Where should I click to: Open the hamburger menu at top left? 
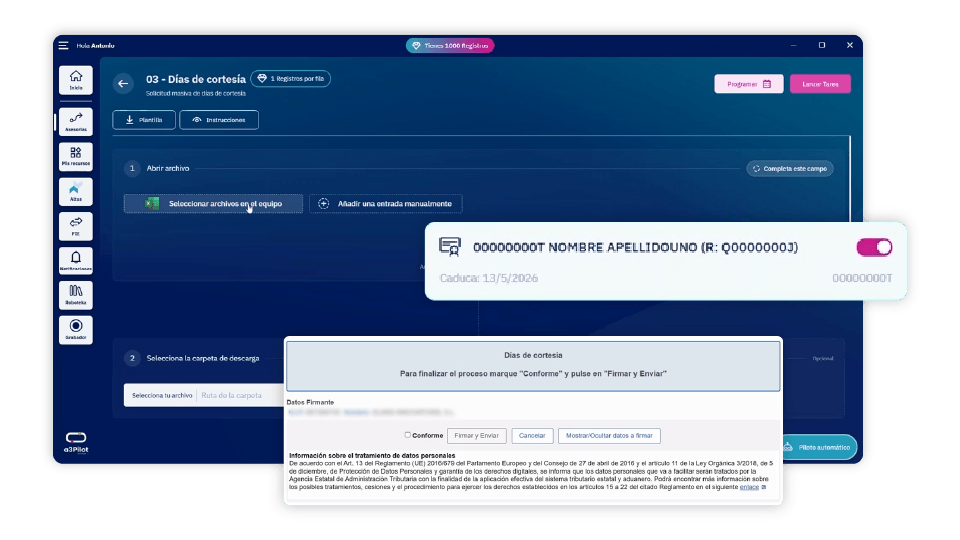pos(64,45)
